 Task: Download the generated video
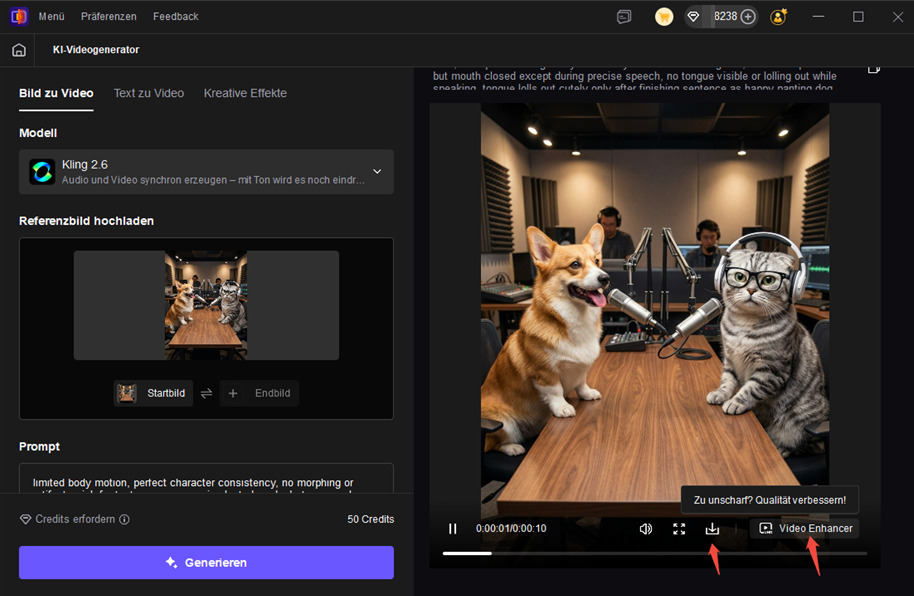712,528
